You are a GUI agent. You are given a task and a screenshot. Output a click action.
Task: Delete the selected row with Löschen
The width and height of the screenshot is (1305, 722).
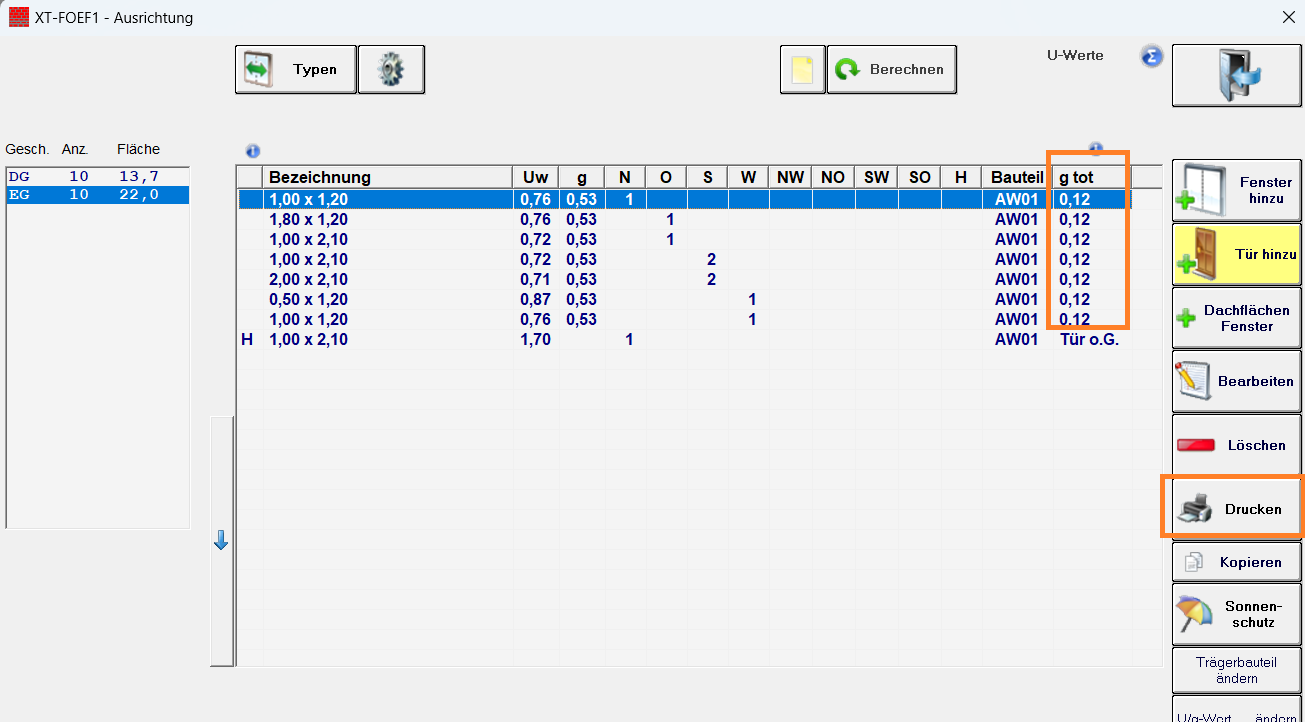[1236, 445]
